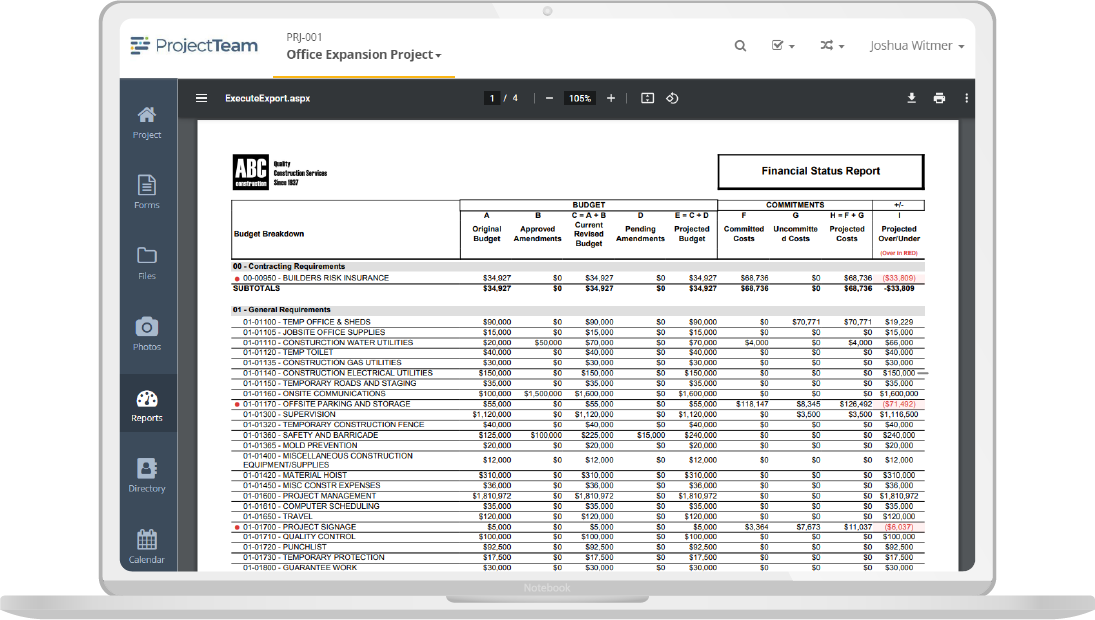Screen dimensions: 1095x620
Task: Rotate the PDF page
Action: 672,98
